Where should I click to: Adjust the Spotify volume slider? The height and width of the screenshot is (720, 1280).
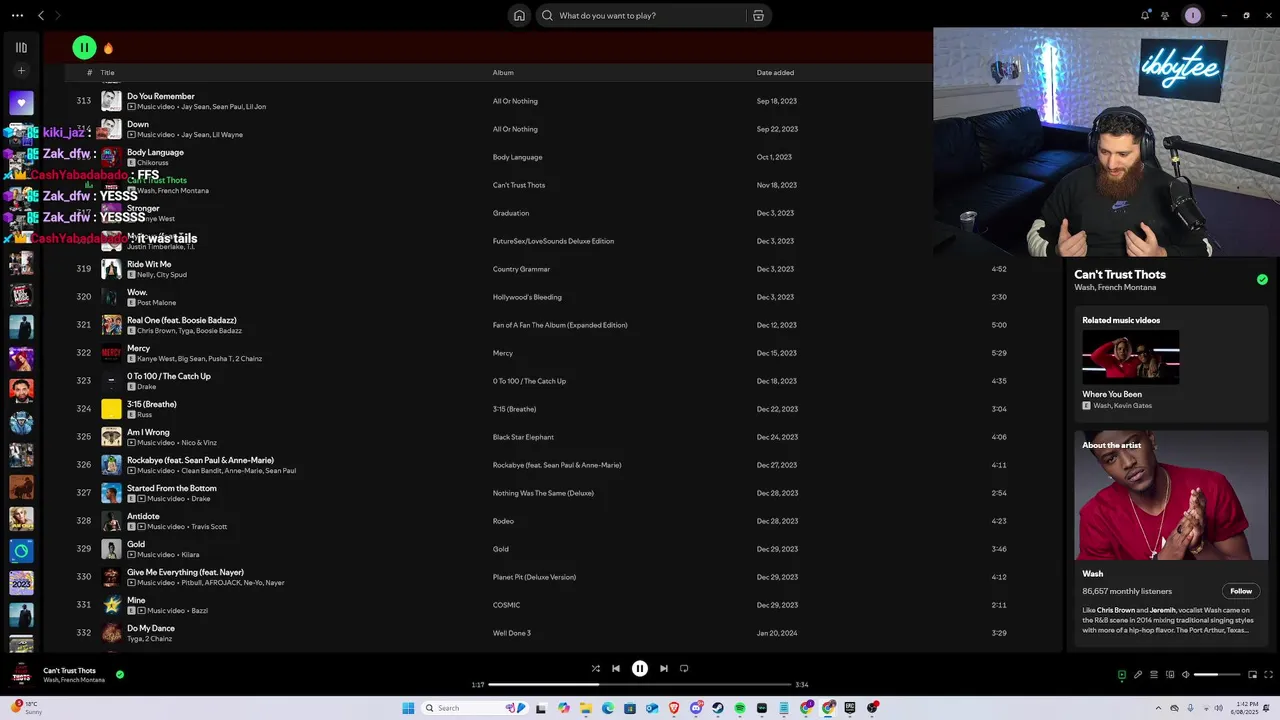(x=1217, y=674)
